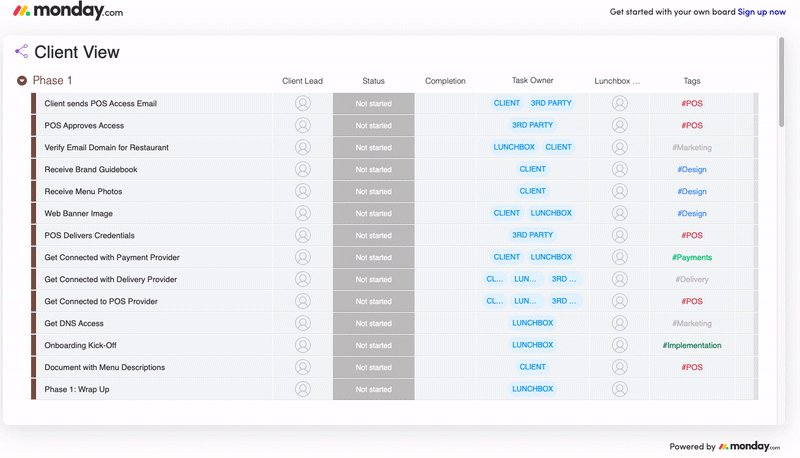
Task: Click CLIENT owner tag for Receive Menu Photos
Action: (x=532, y=191)
